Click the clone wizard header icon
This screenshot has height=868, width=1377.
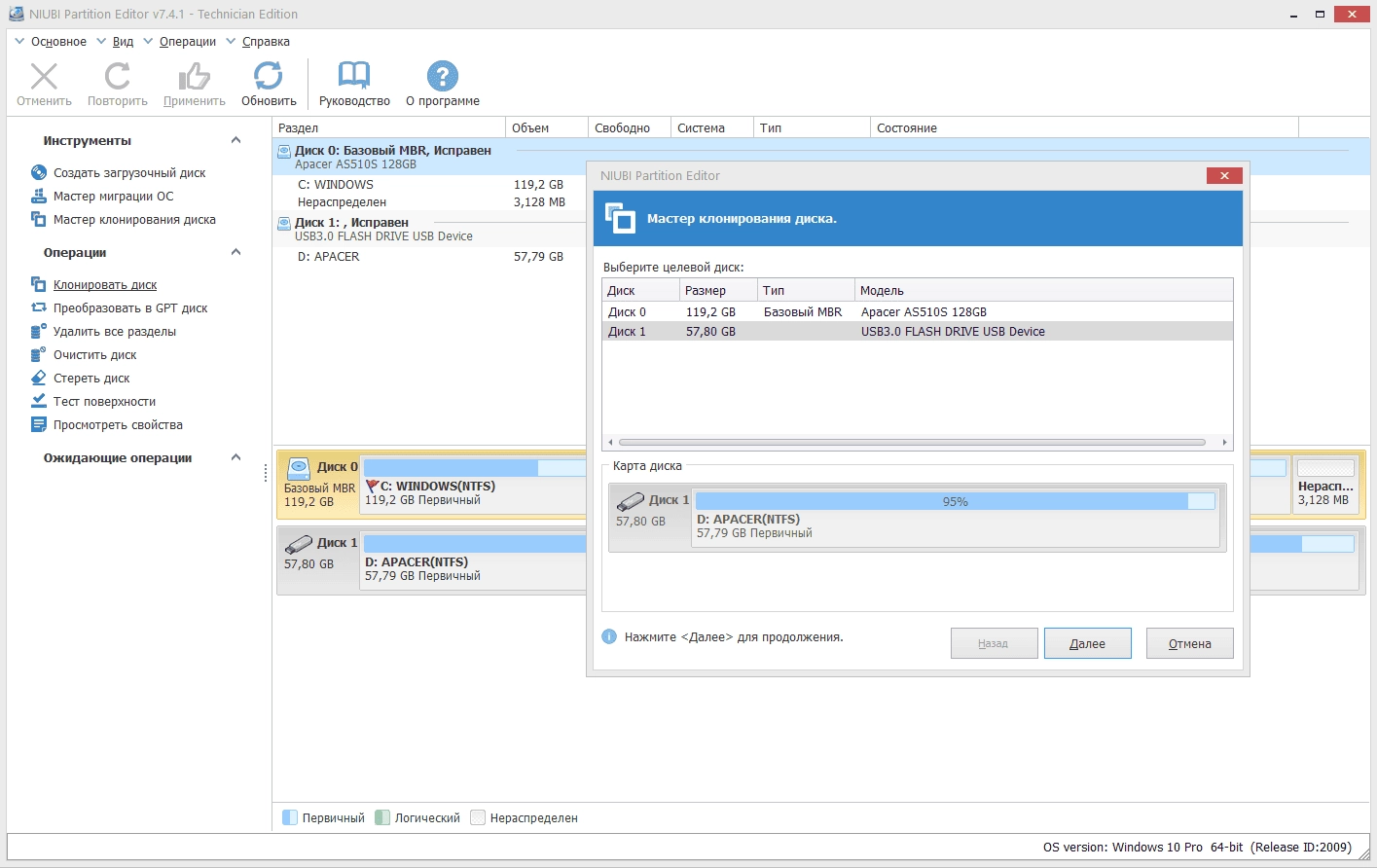620,218
